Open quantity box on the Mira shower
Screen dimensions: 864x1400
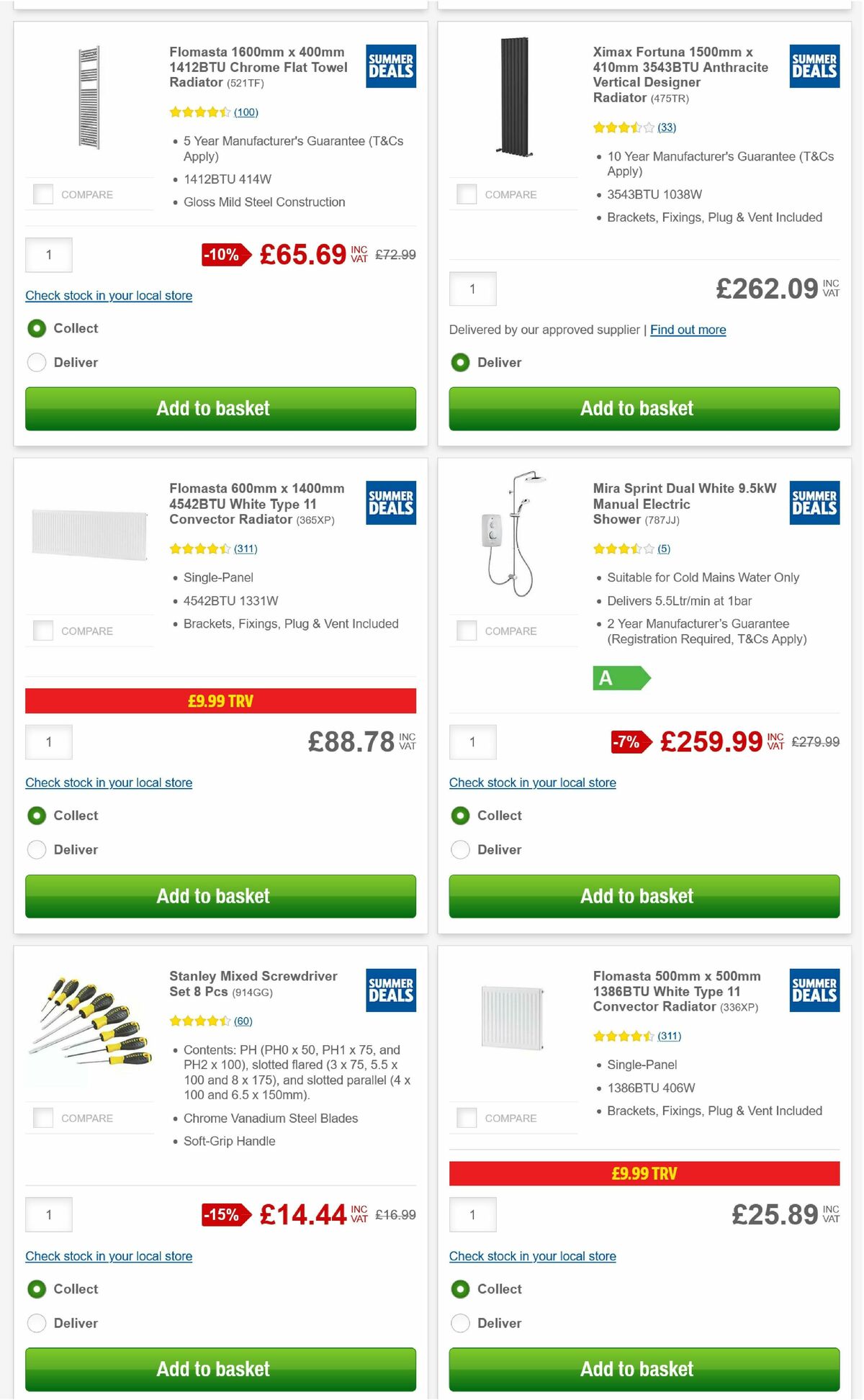tap(472, 741)
